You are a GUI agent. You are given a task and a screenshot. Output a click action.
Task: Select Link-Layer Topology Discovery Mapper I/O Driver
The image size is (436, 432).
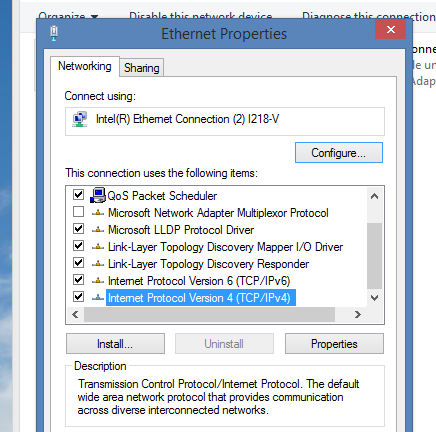click(225, 247)
